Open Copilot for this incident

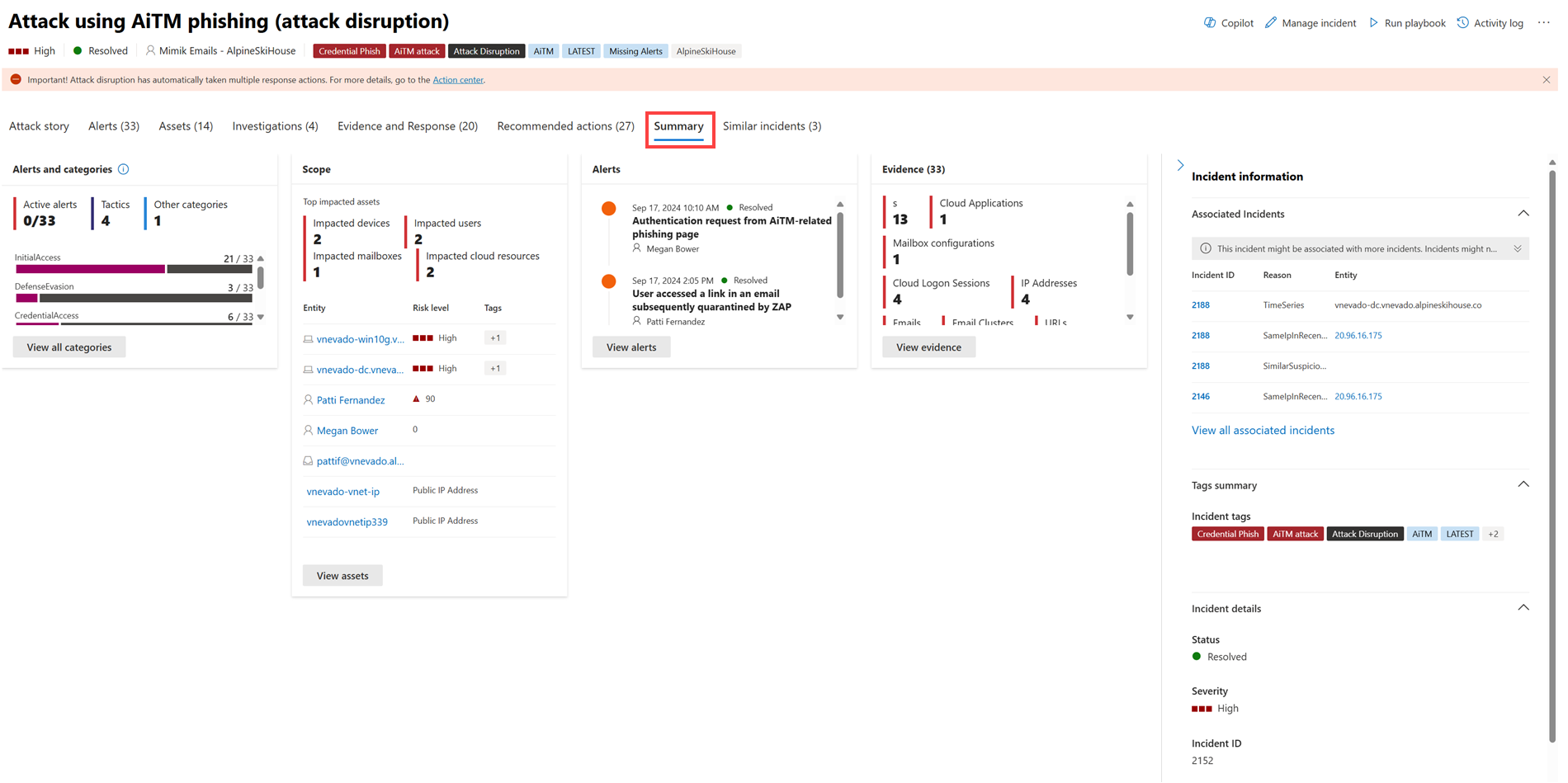(x=1228, y=22)
